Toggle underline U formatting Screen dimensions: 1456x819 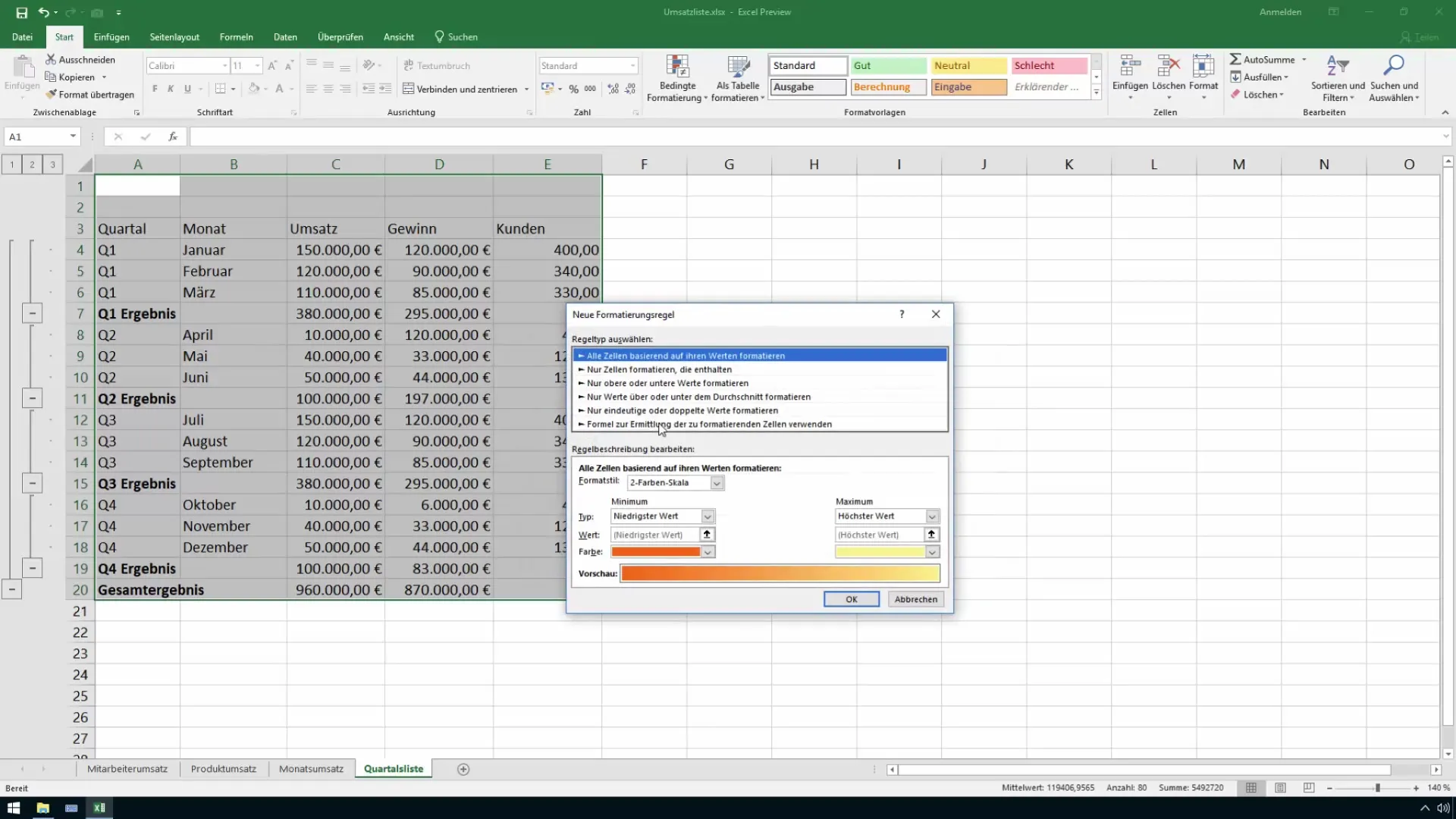pos(187,89)
